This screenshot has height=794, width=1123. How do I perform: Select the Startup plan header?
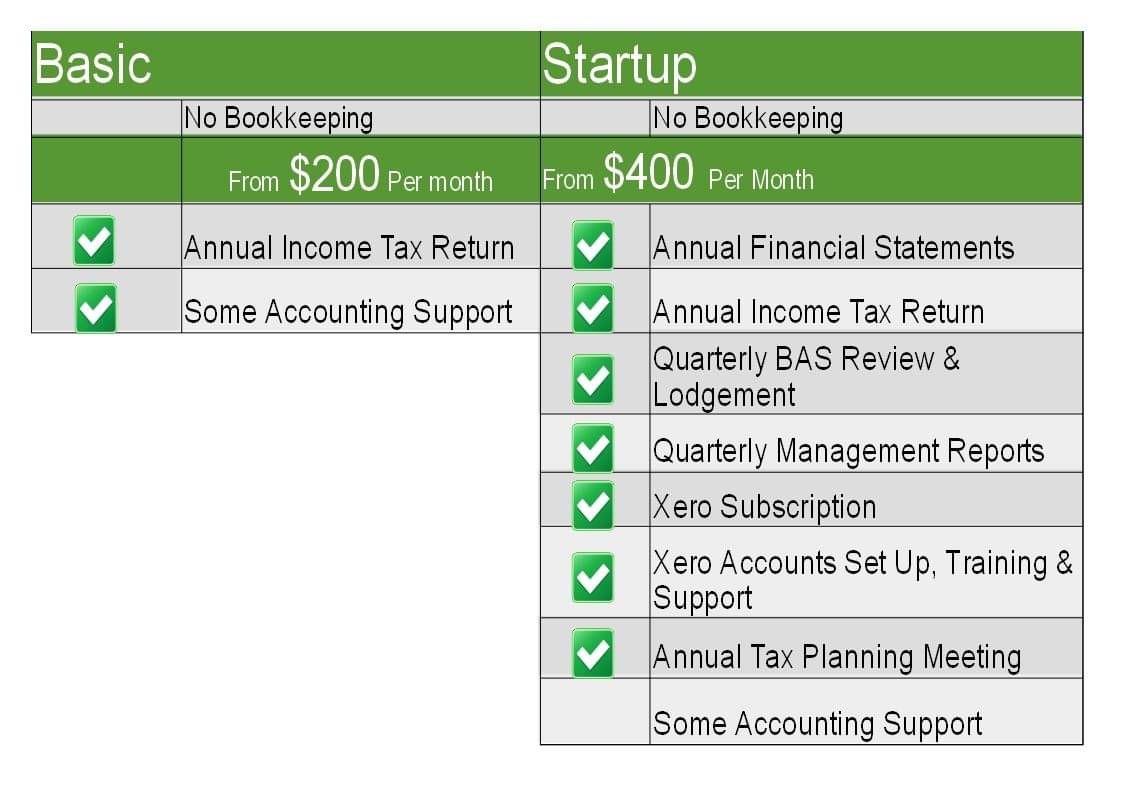[x=619, y=64]
